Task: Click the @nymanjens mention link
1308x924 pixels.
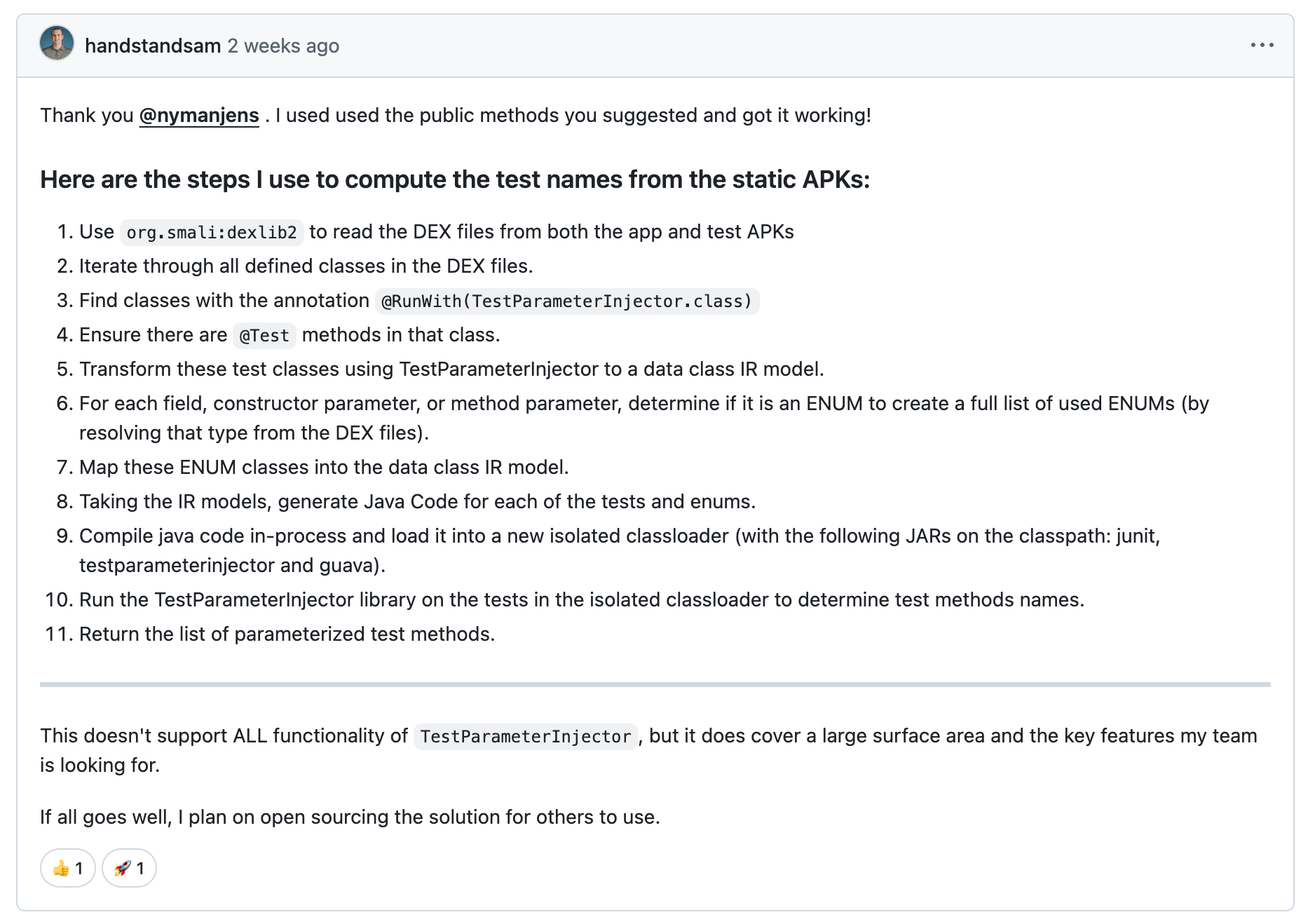Action: click(x=199, y=116)
